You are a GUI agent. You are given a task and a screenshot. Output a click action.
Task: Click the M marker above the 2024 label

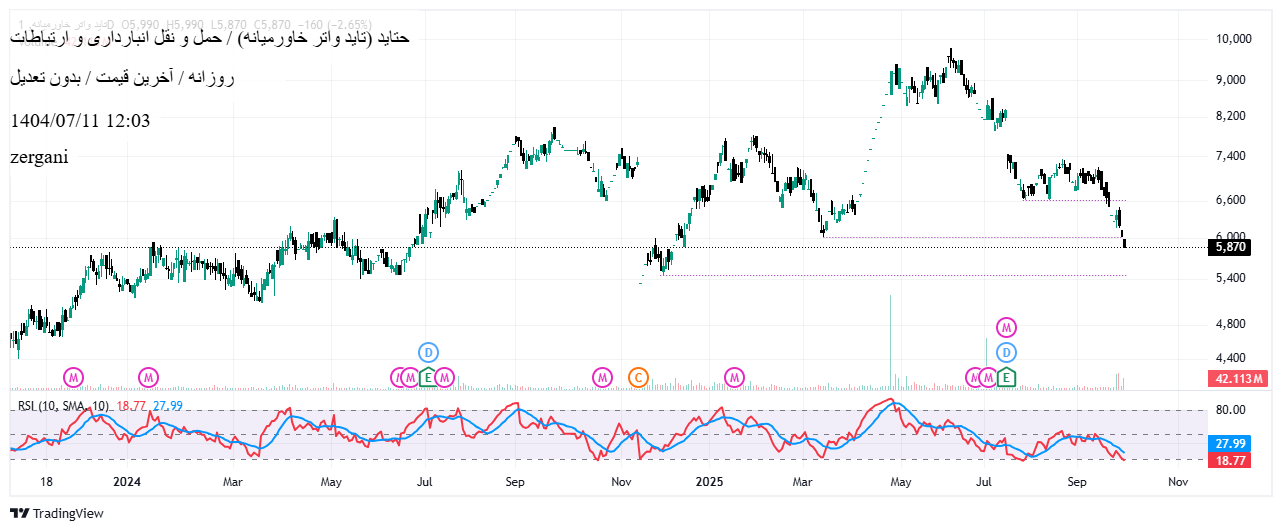click(148, 377)
